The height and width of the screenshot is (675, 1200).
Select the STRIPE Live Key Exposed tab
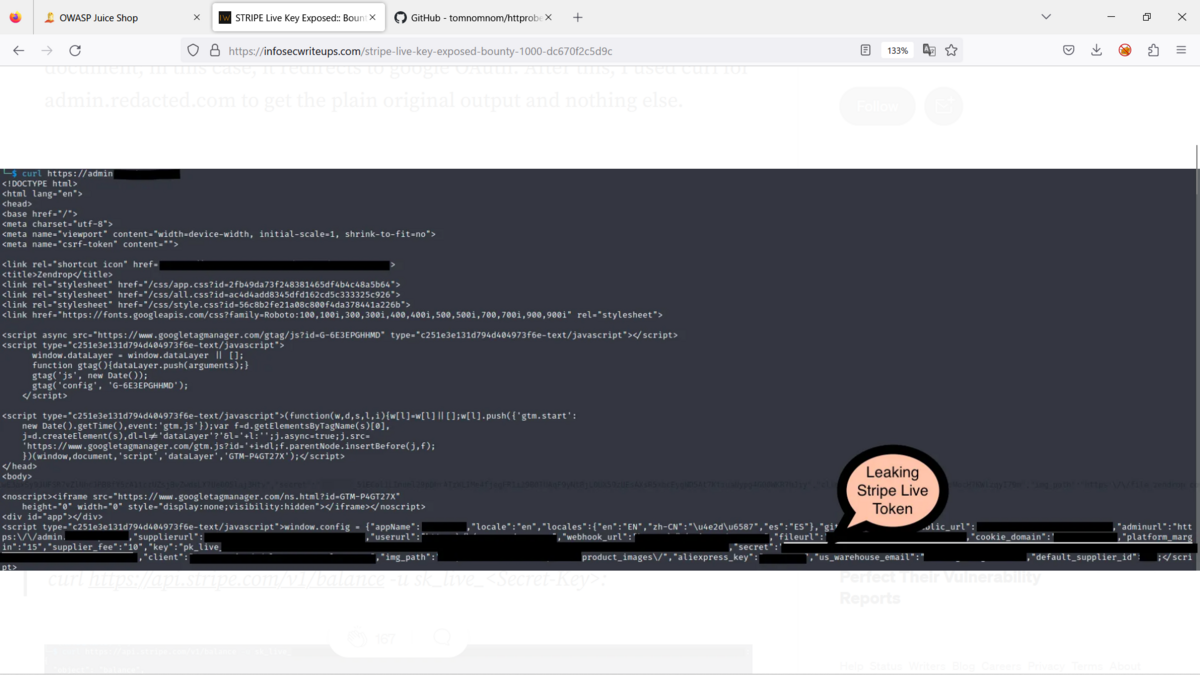(x=297, y=17)
